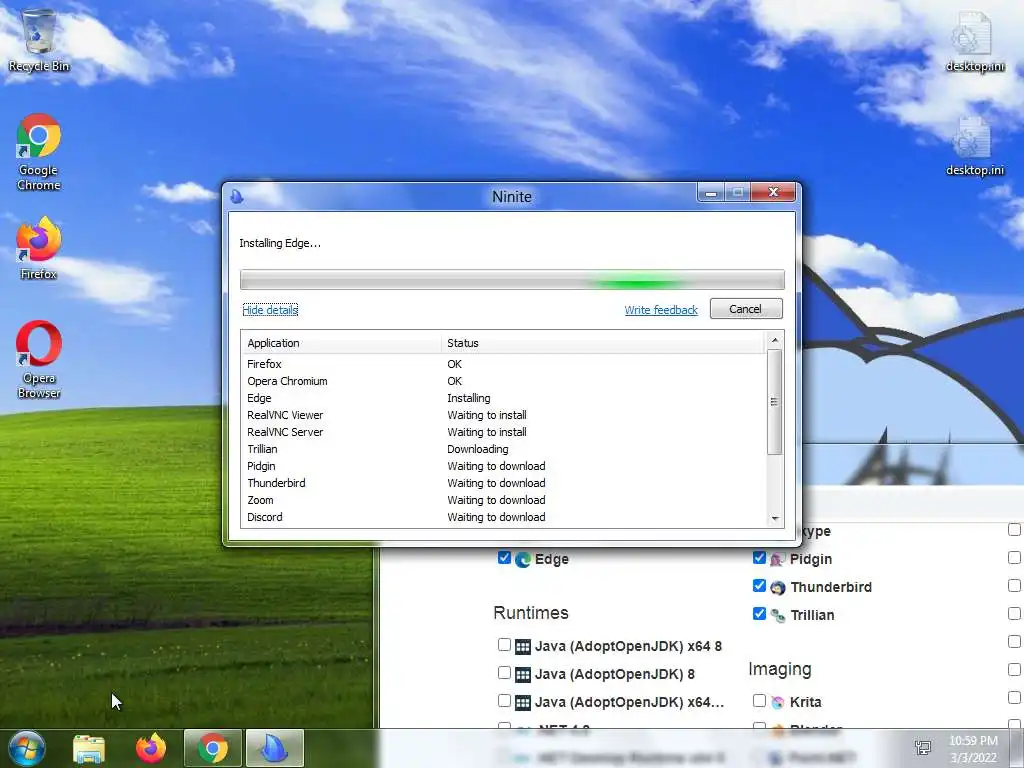Click the Krita app icon
The height and width of the screenshot is (768, 1024).
click(x=777, y=703)
